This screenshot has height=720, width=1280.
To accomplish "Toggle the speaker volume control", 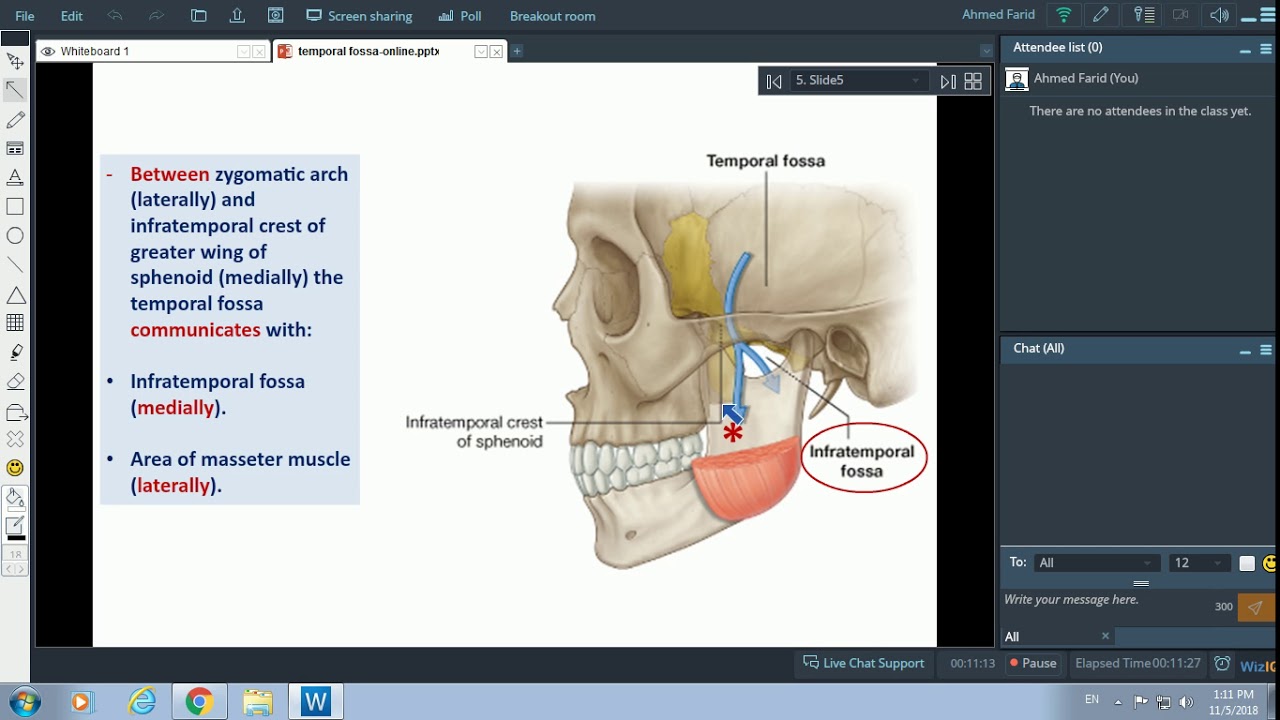I will 1219,15.
